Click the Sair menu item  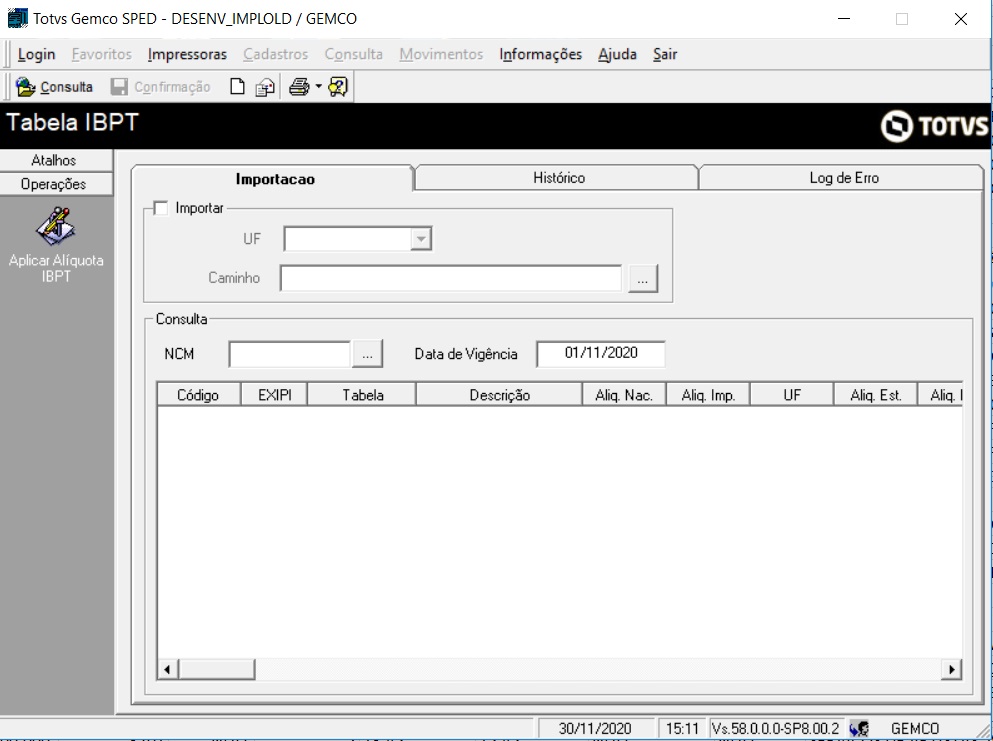[665, 54]
